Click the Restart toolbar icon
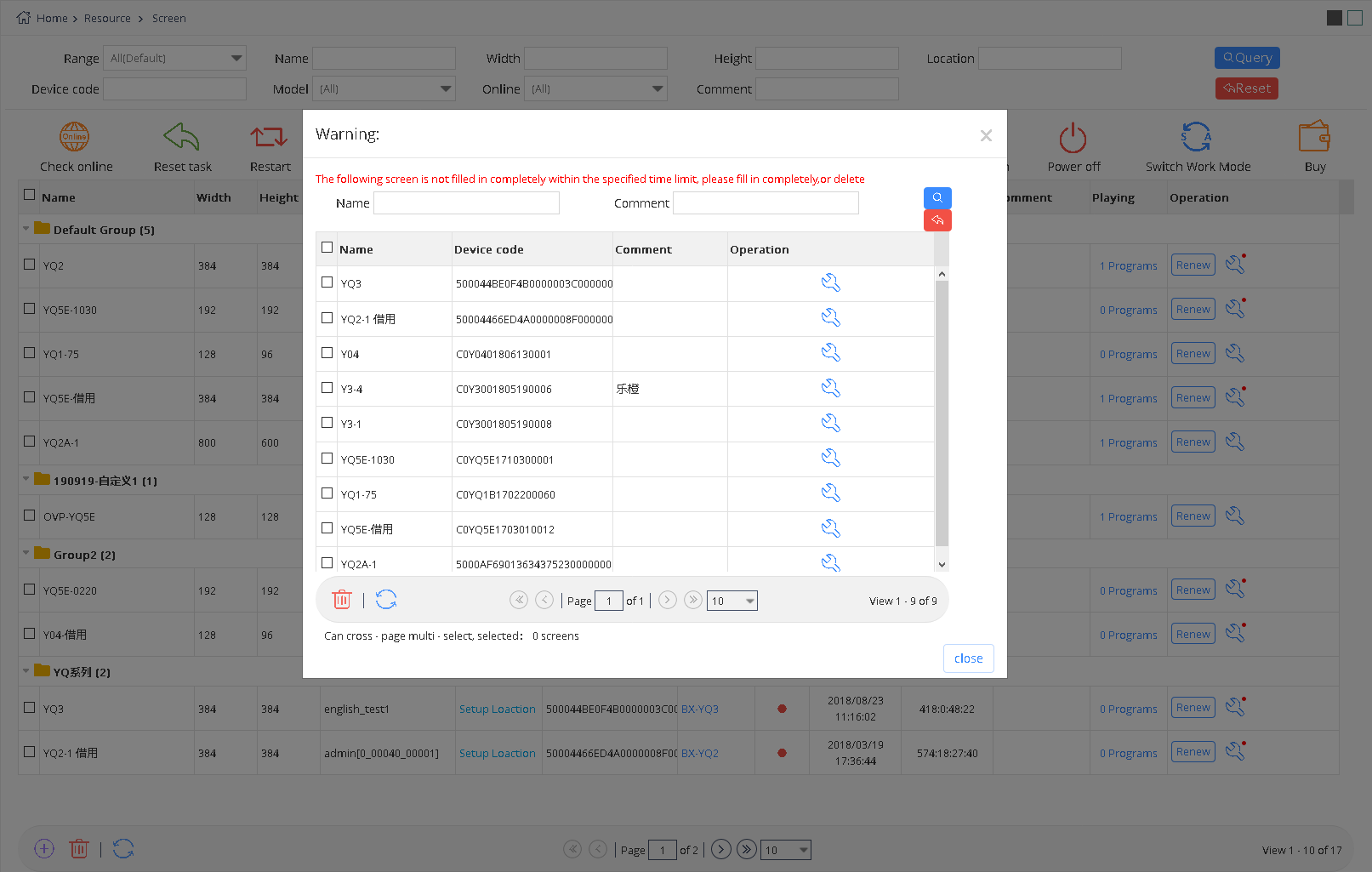 coord(269,136)
